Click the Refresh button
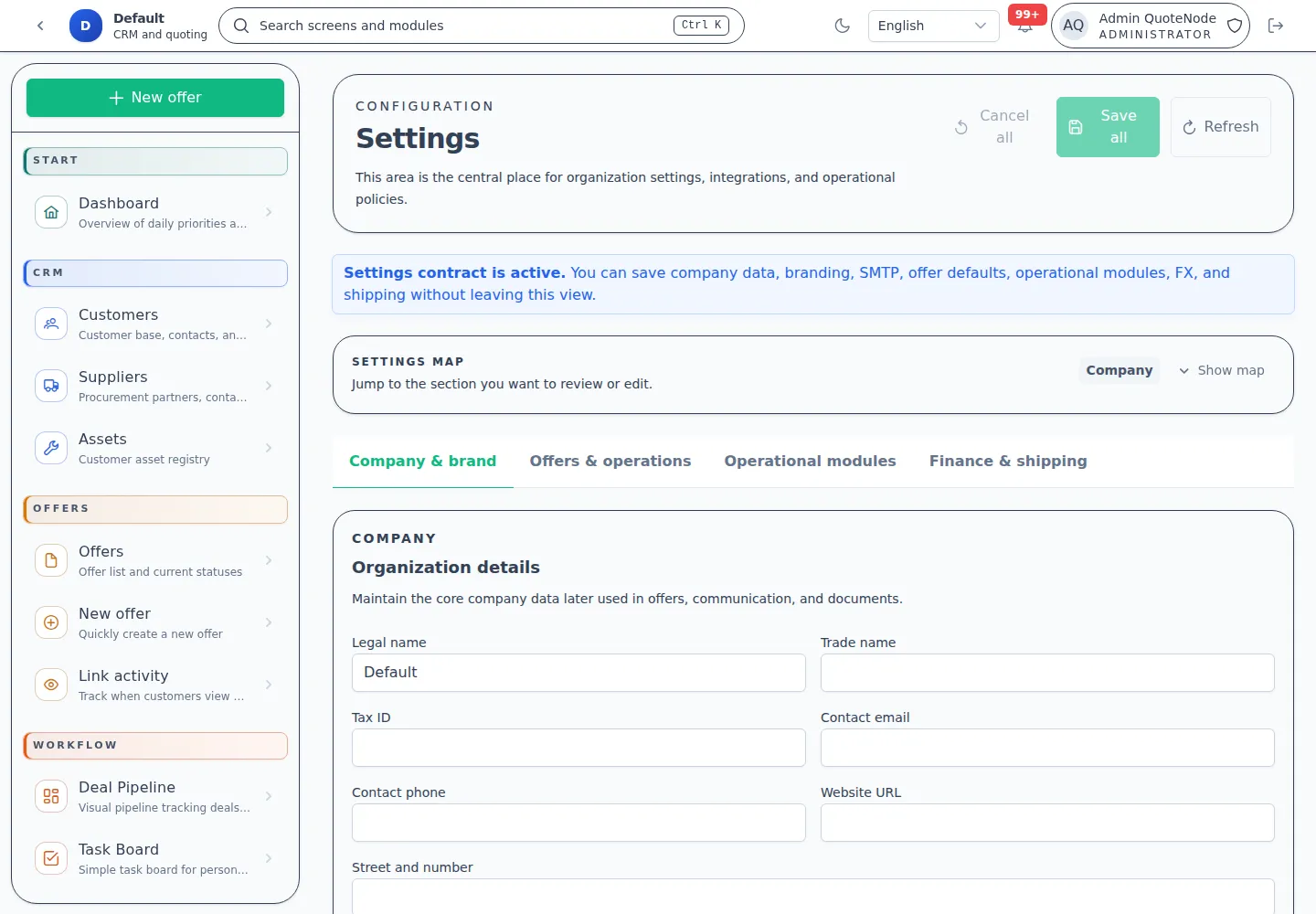Image resolution: width=1316 pixels, height=914 pixels. tap(1221, 127)
